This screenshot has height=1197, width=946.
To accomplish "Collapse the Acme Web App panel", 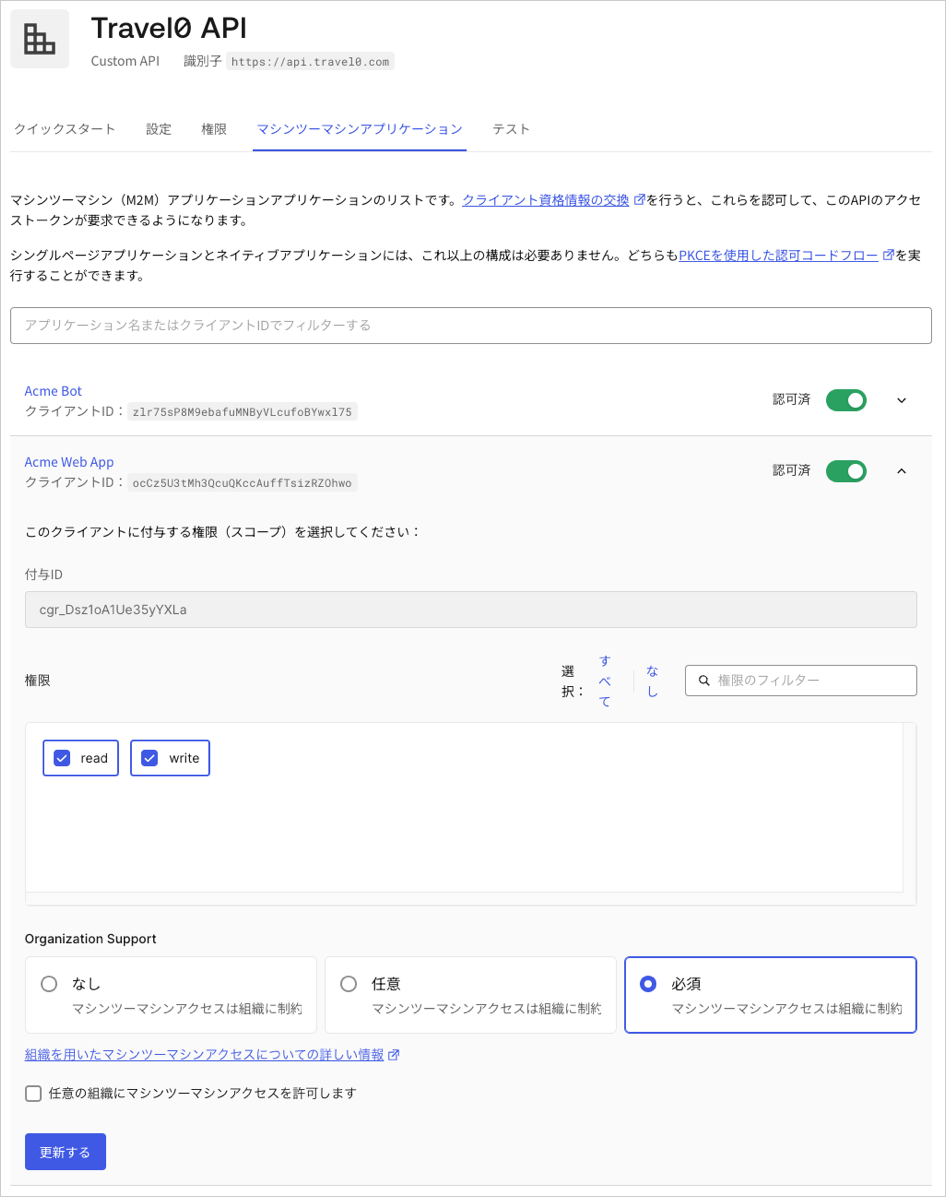I will tap(901, 470).
